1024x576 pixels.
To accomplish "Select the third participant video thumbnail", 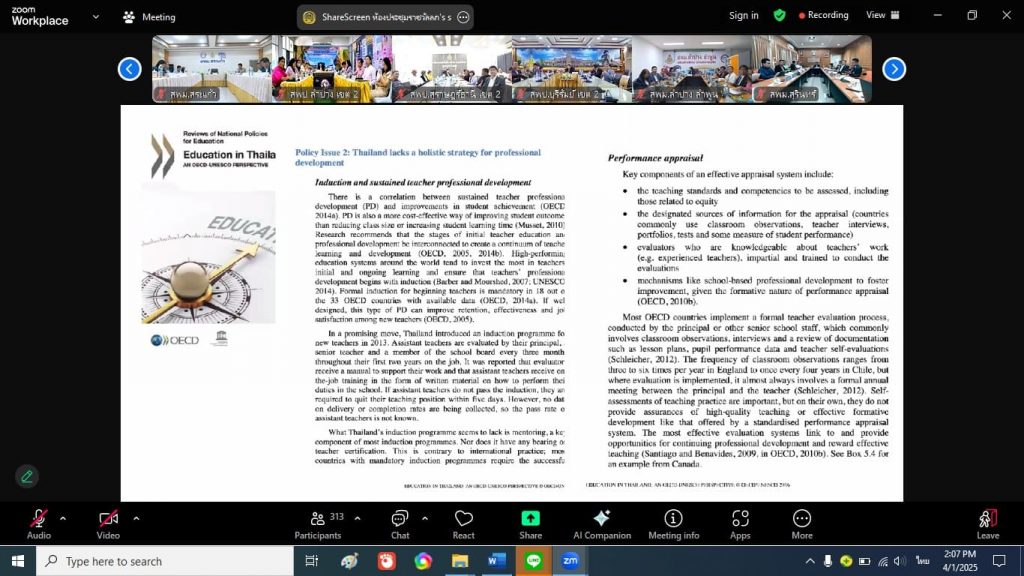I will click(x=452, y=69).
